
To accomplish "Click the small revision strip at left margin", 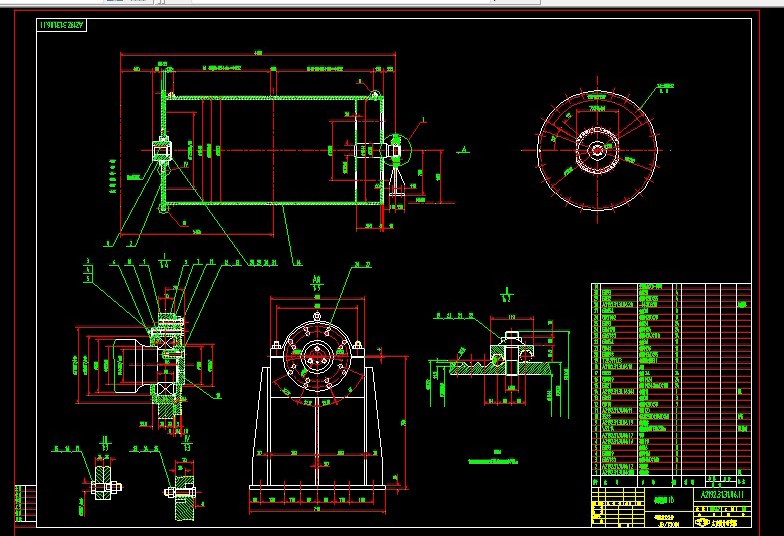I will point(26,503).
